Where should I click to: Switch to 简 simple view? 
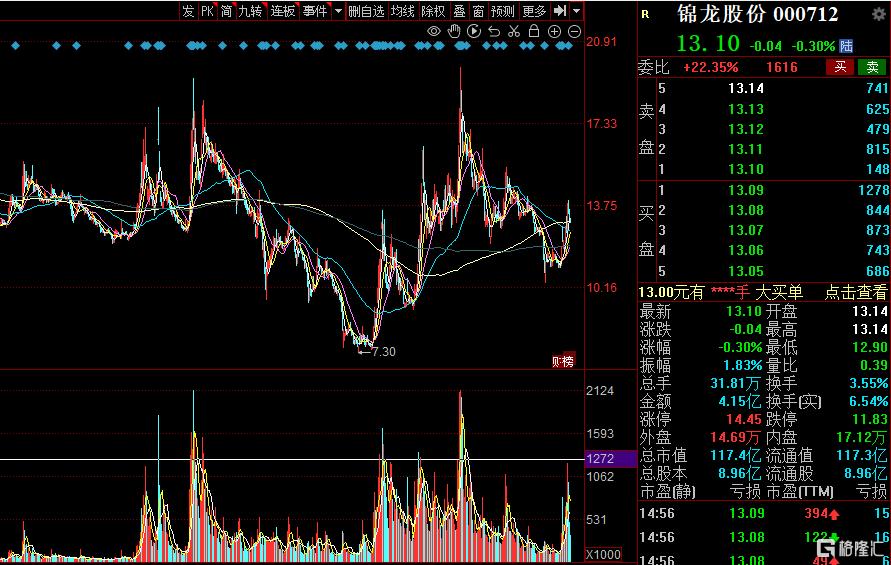(226, 11)
